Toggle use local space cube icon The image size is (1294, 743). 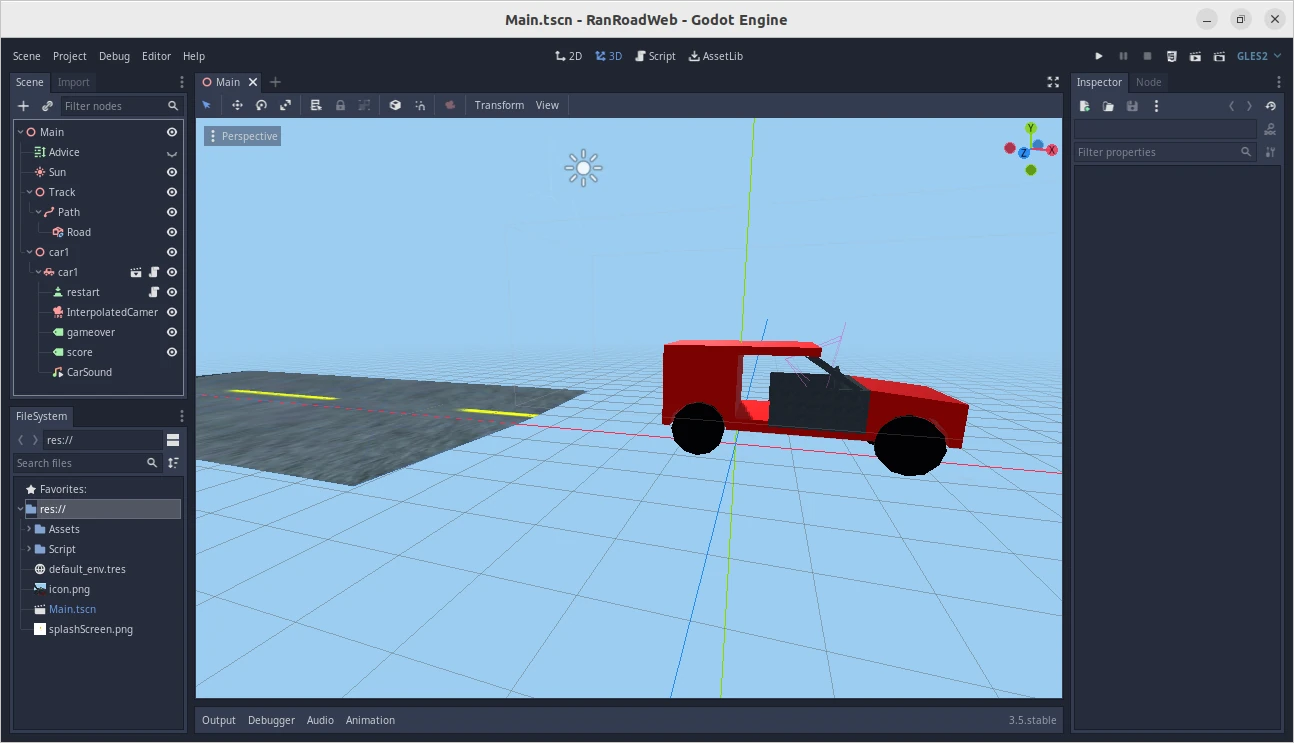tap(395, 105)
